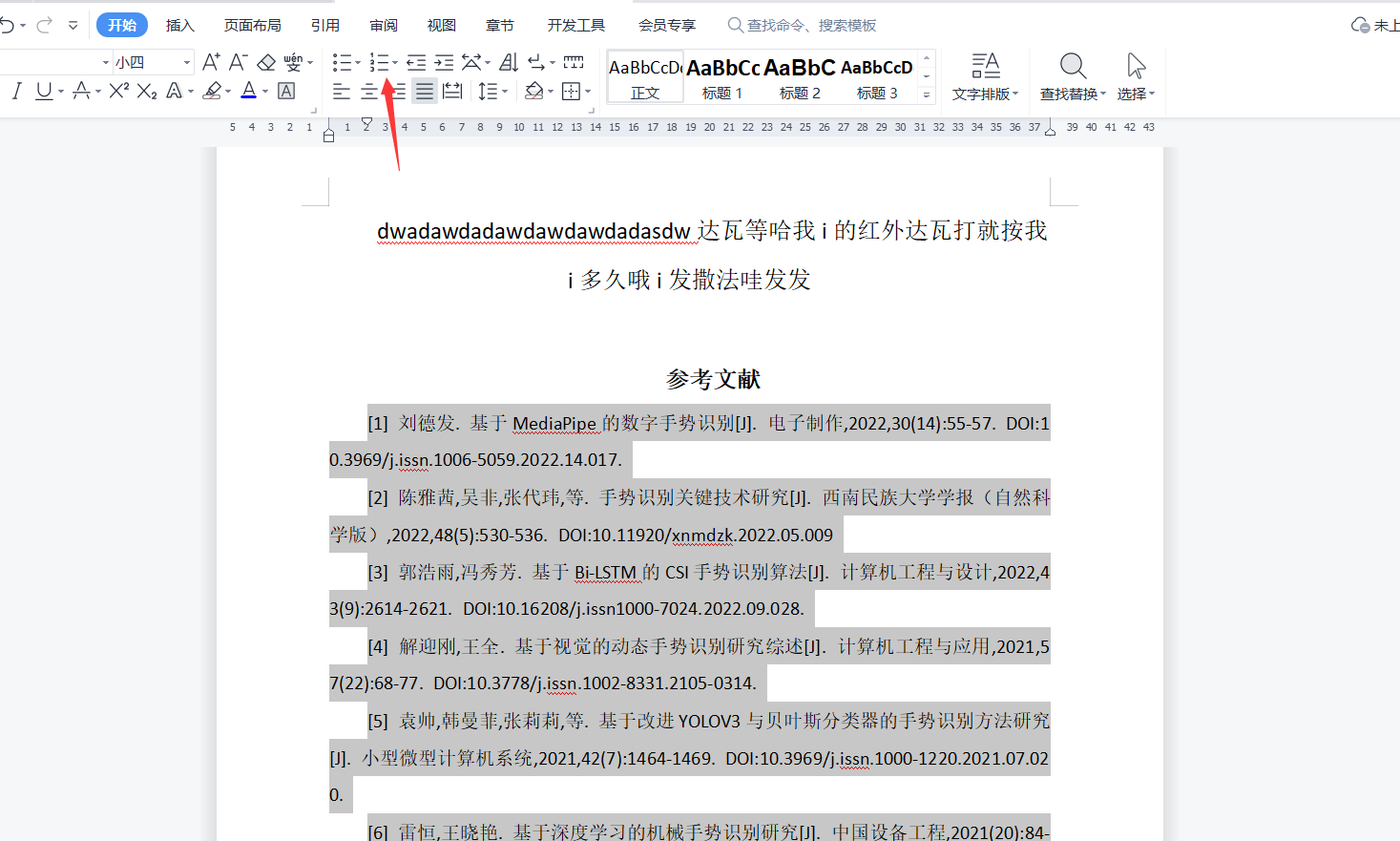Open the paragraph settings dialog launcher
Screen dimensions: 1400x841
coord(591,111)
